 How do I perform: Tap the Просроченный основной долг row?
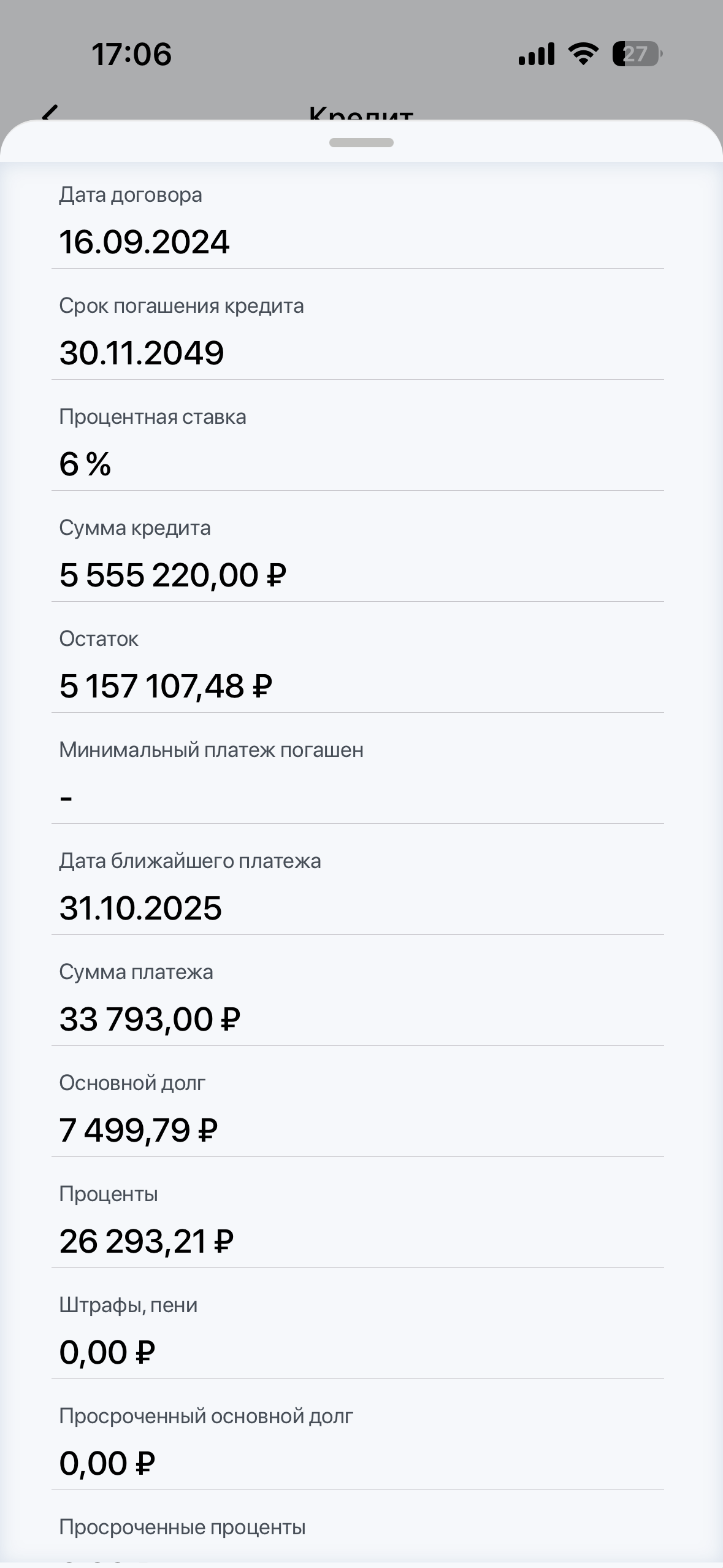coord(358,1440)
